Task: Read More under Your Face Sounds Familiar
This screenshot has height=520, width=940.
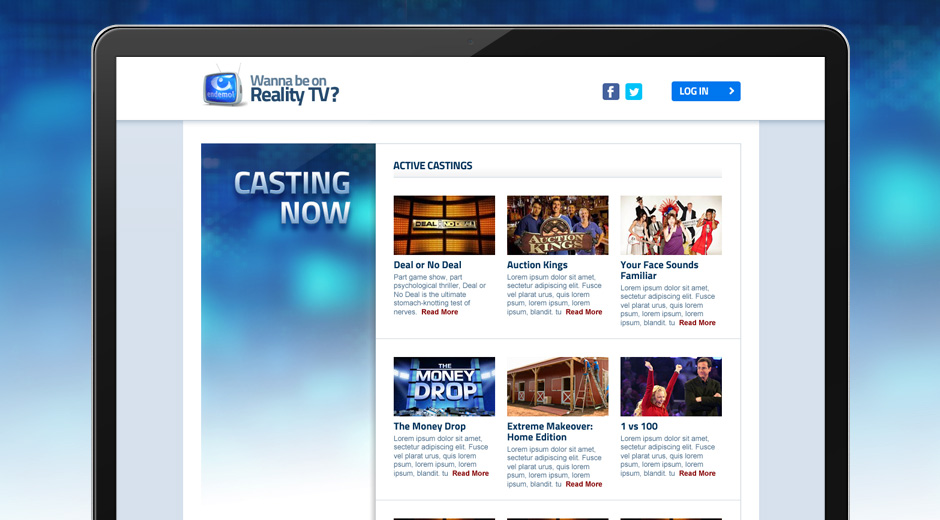Action: click(697, 323)
